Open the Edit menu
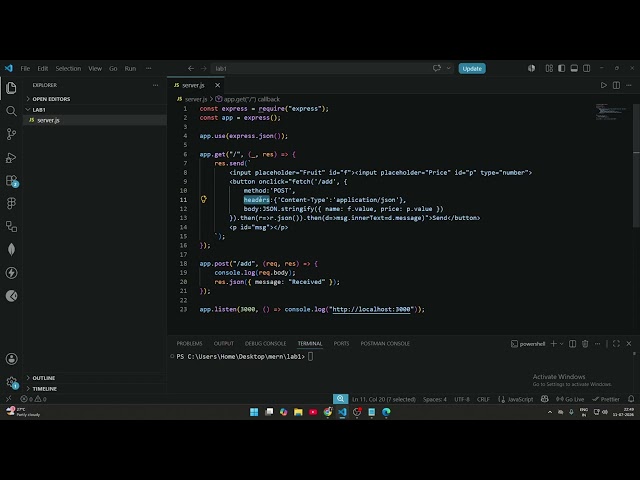640x480 pixels. [x=43, y=68]
